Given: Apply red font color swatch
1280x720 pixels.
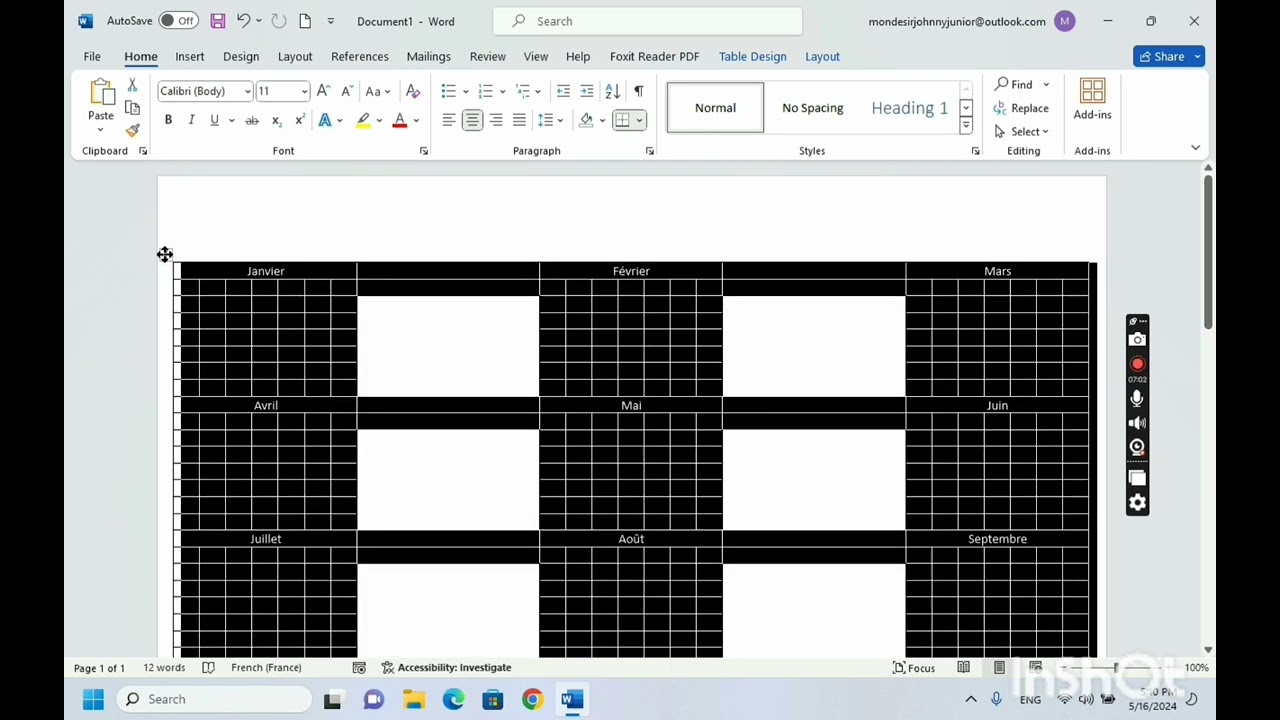Looking at the screenshot, I should click(x=399, y=120).
